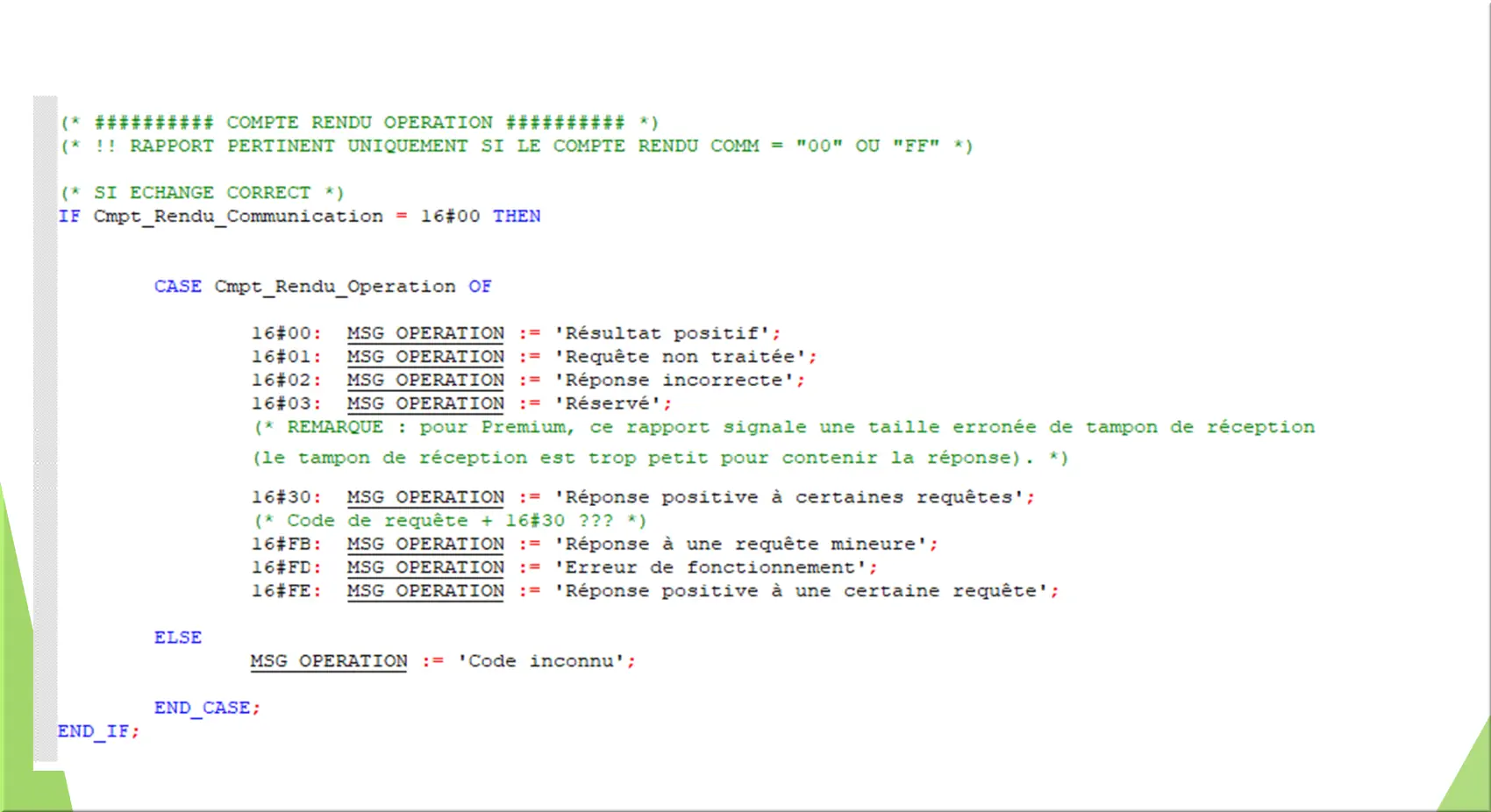Click the 'Résultat positif' string
This screenshot has height=812, width=1491.
point(667,333)
